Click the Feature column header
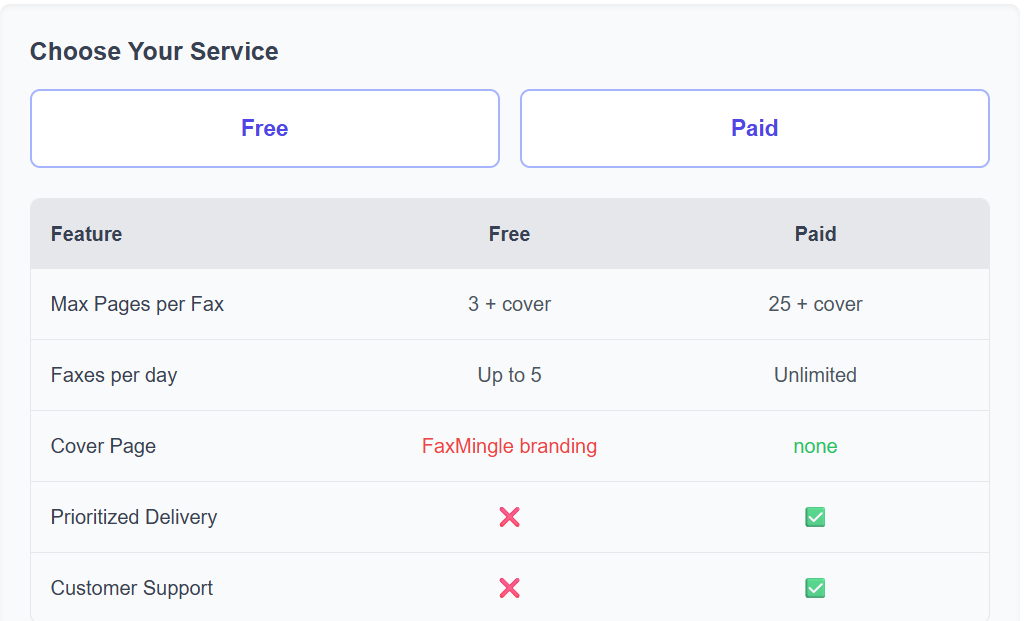This screenshot has width=1024, height=621. pos(86,234)
